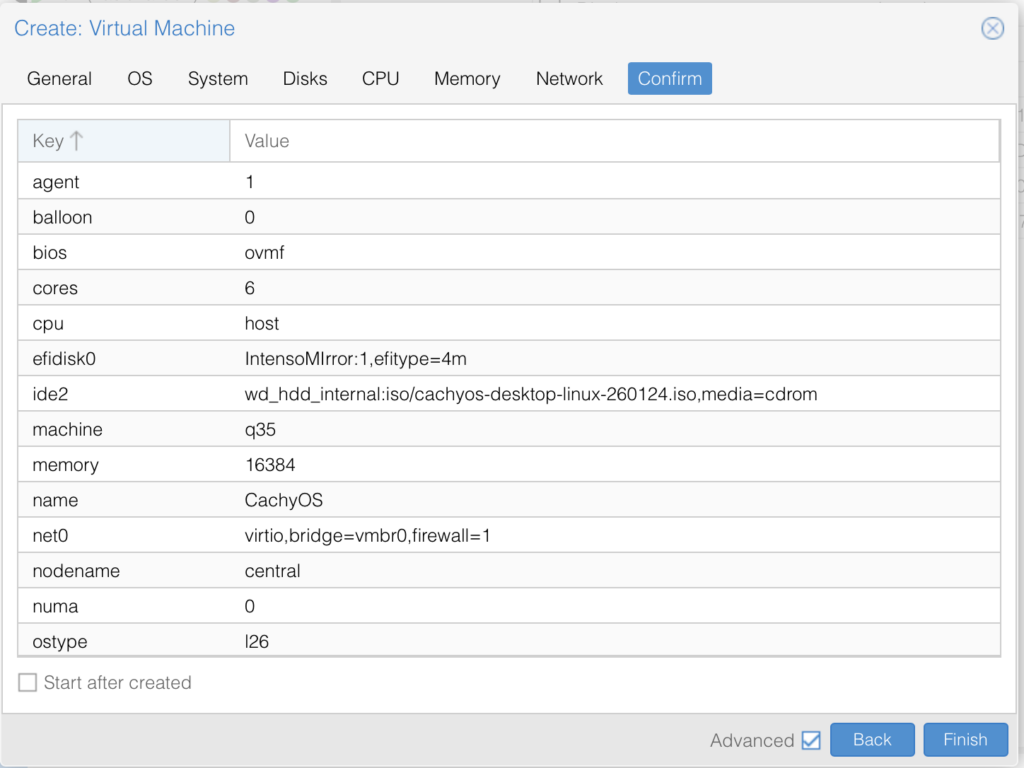The height and width of the screenshot is (768, 1024).
Task: Select the net0 virtio bridge row
Action: pyautogui.click(x=508, y=536)
